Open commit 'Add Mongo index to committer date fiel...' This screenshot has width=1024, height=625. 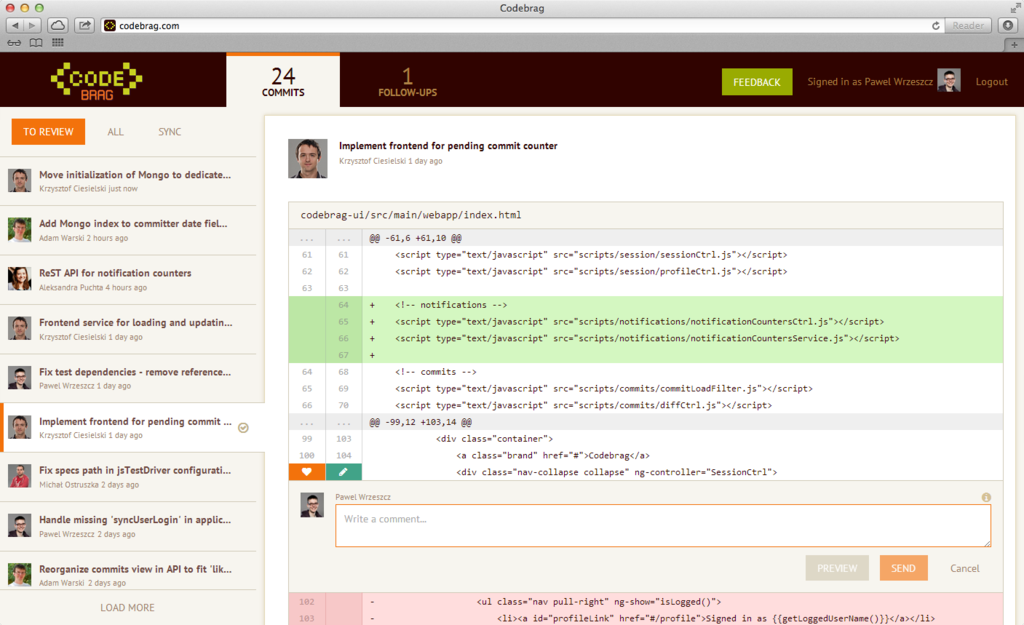tap(128, 231)
